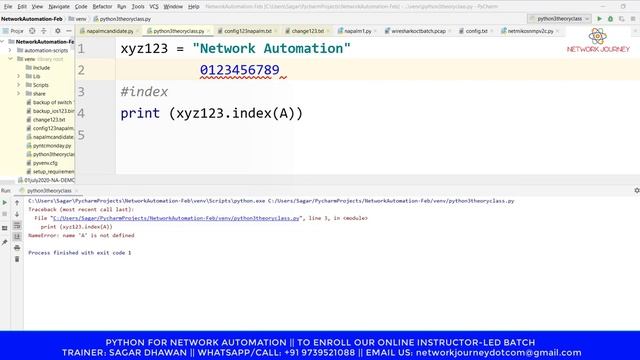Collapse all in the Project panel header
Screen dimensions: 640x360
click(x=44, y=31)
